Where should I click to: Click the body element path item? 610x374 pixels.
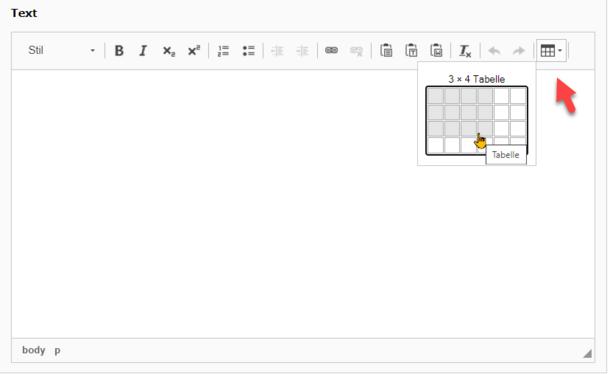tap(33, 350)
